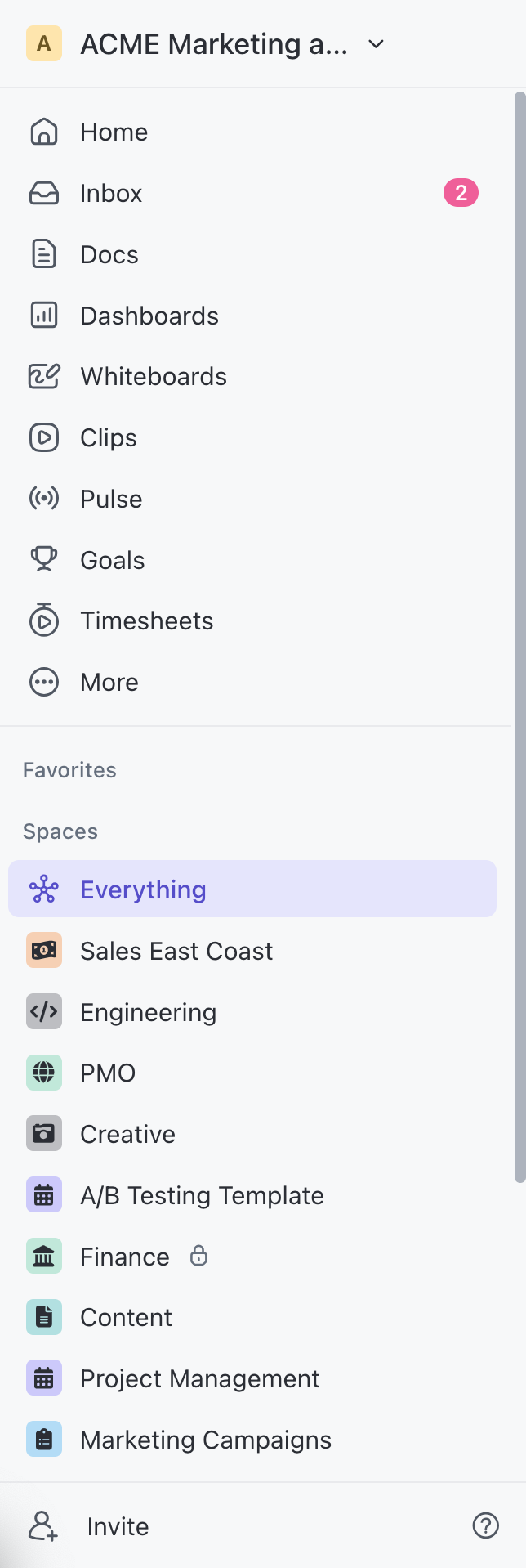Expand the ACME Marketing workspace dropdown
Image resolution: width=526 pixels, height=1568 pixels.
(x=377, y=44)
